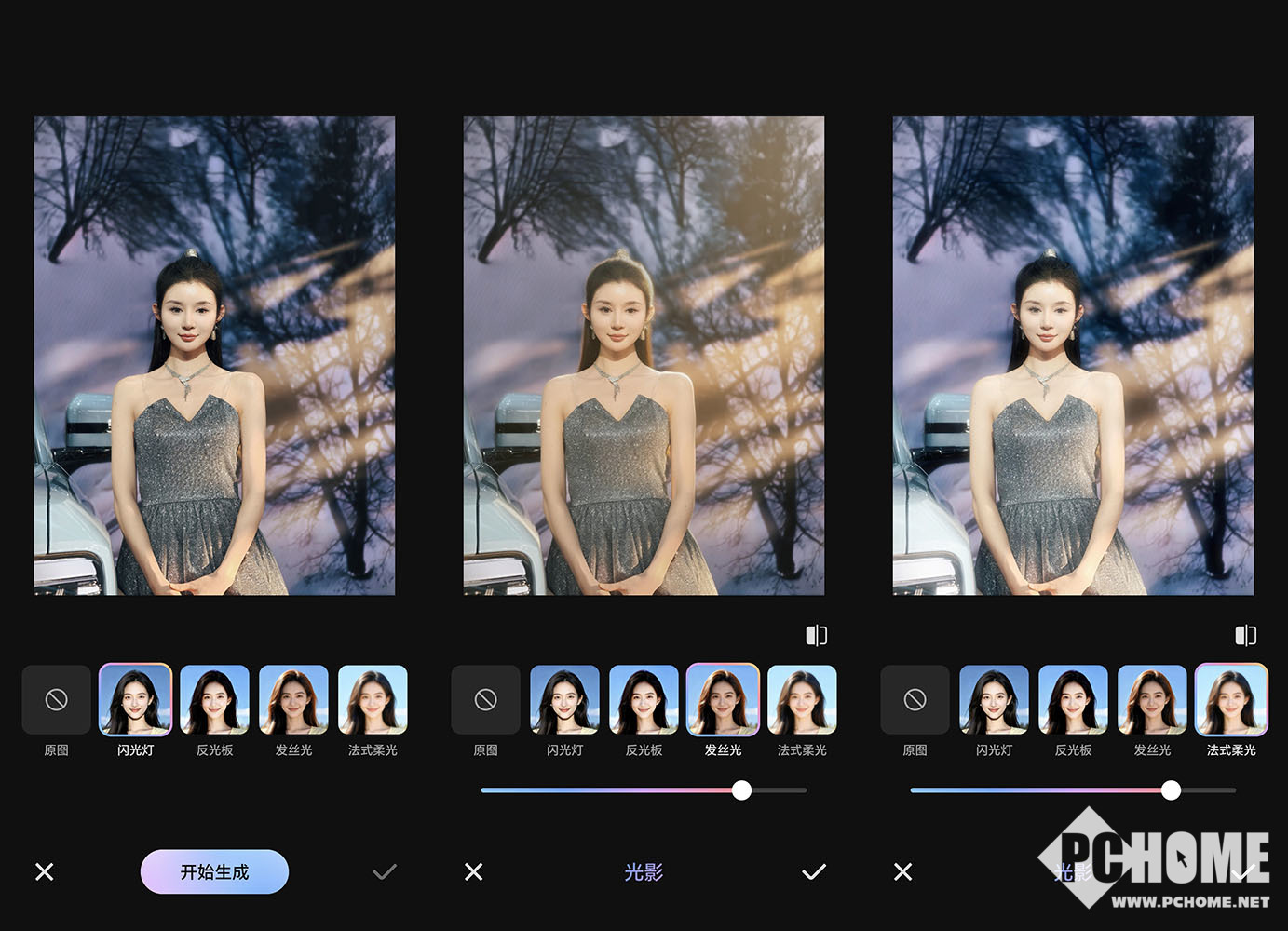Tap the 开始生成 button

click(214, 871)
